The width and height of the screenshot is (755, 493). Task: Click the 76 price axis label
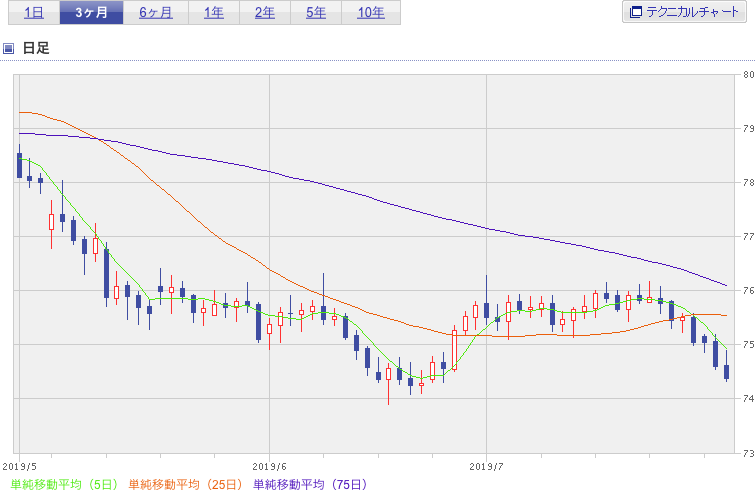click(x=749, y=290)
